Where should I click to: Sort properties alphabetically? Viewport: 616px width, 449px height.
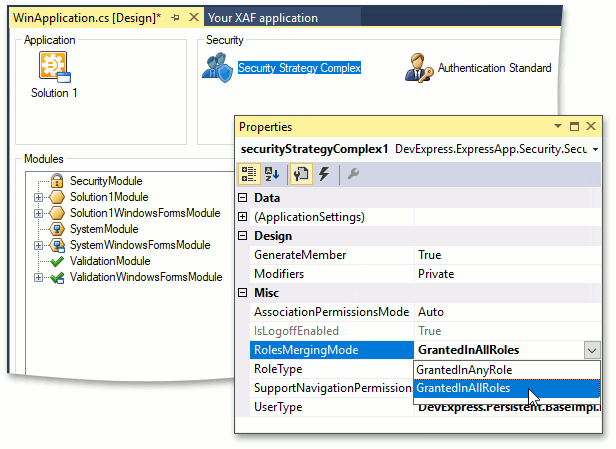tap(272, 174)
